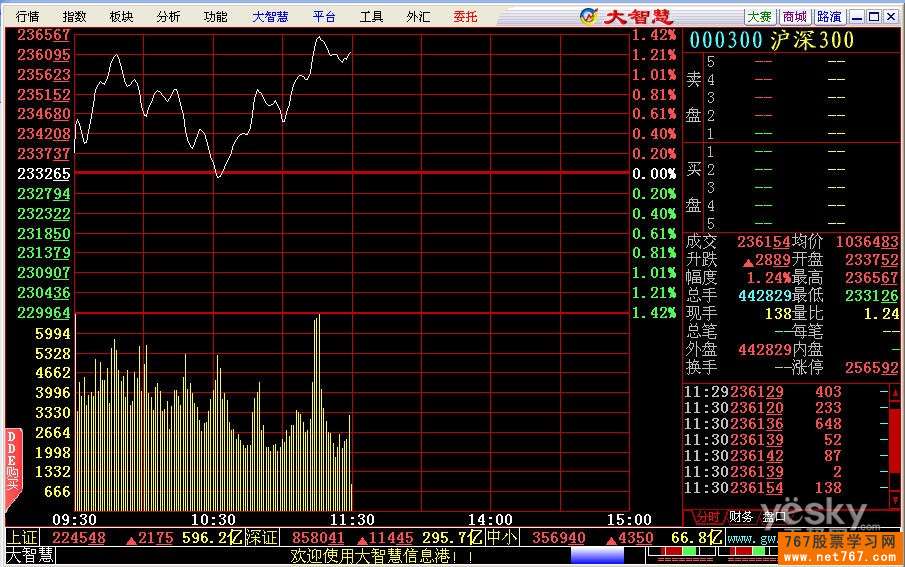Click the 229964 lowest price axis label
905x567 pixels.
(44, 313)
